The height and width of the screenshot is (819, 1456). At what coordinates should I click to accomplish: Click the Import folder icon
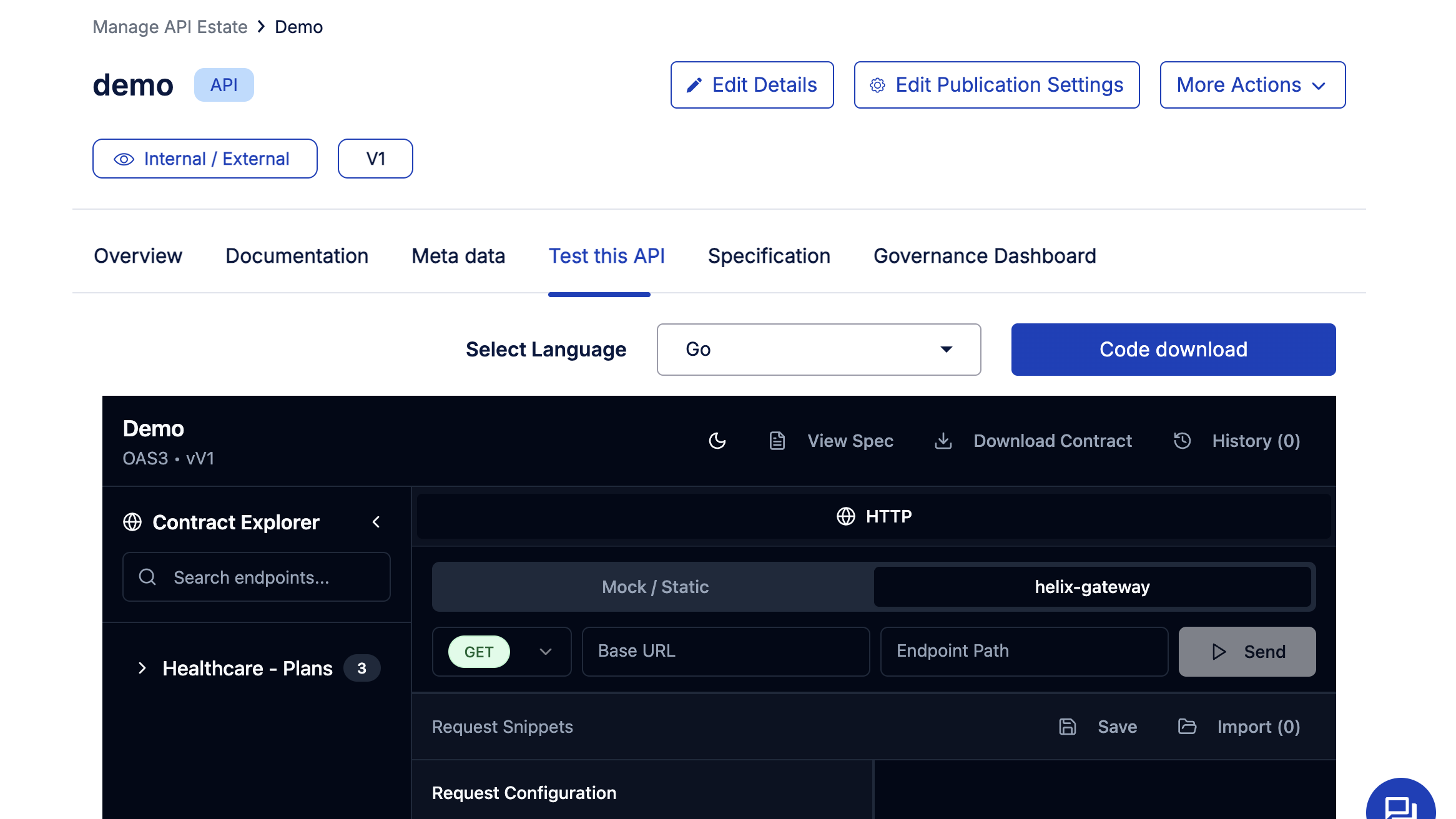1187,727
